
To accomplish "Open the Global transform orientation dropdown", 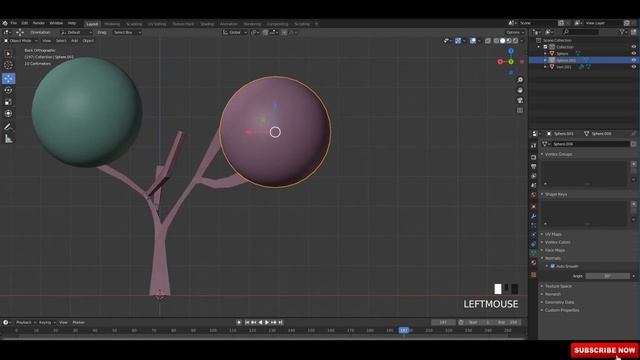I will 235,32.
